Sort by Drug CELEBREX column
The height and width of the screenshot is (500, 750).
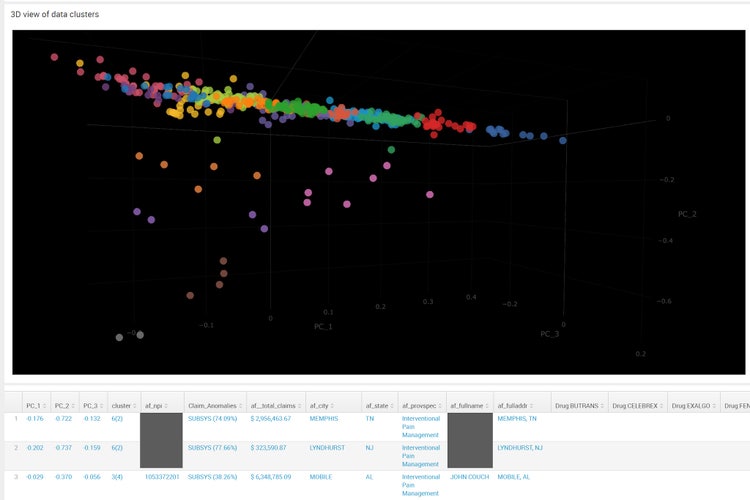pyautogui.click(x=639, y=405)
